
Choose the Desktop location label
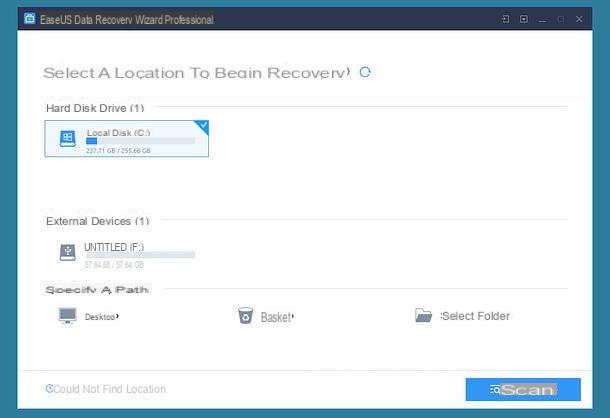pyautogui.click(x=102, y=317)
